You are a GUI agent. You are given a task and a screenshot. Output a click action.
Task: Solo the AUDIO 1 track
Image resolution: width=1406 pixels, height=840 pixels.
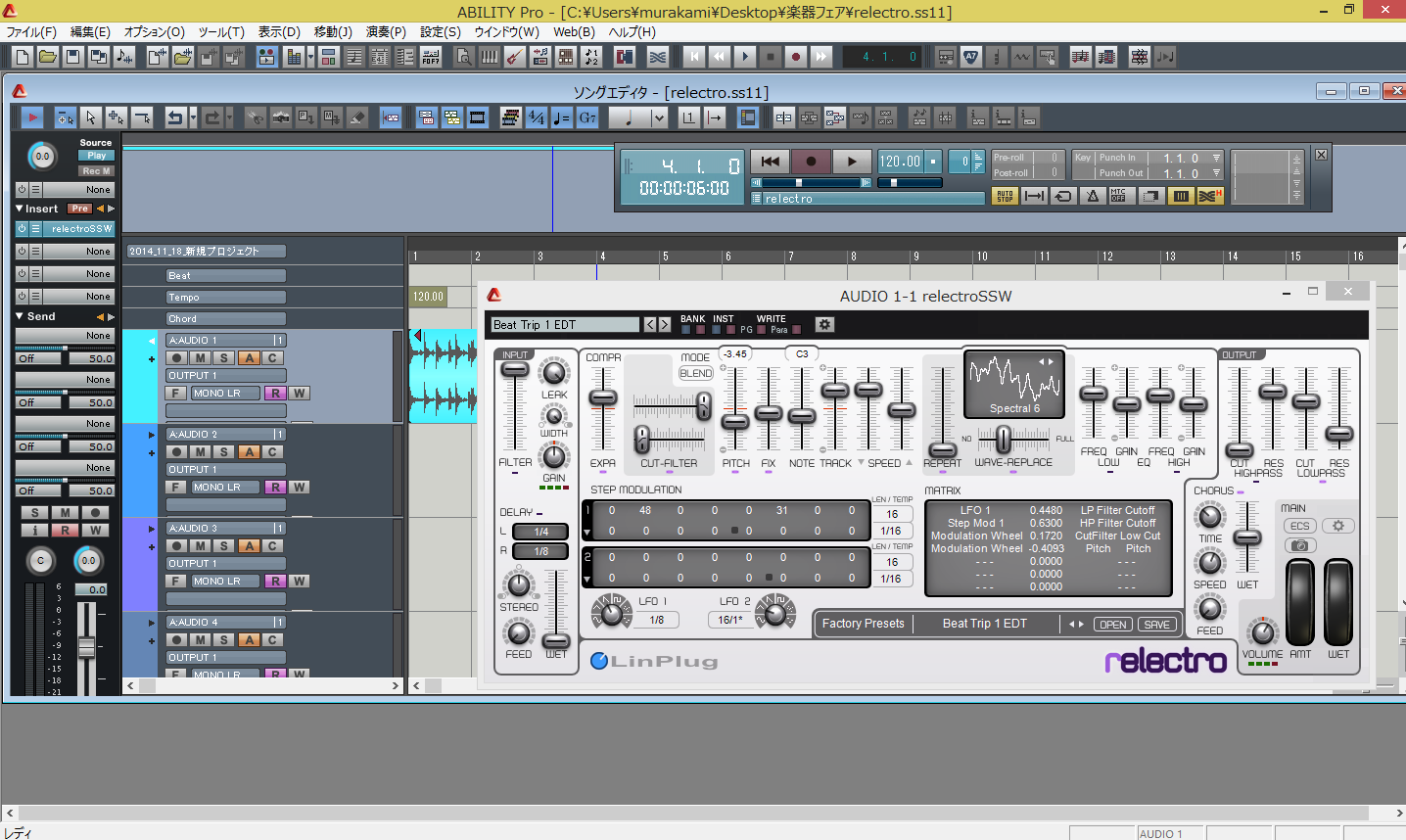tap(224, 357)
